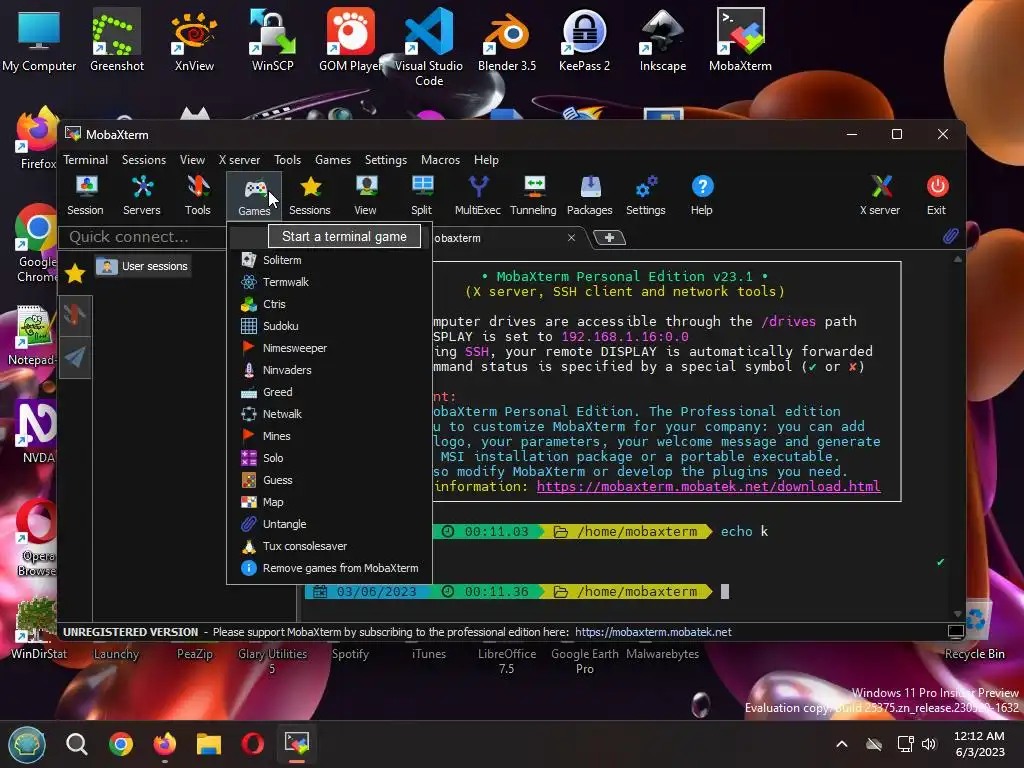Select the Split toolbar icon
The height and width of the screenshot is (768, 1024).
click(x=421, y=195)
